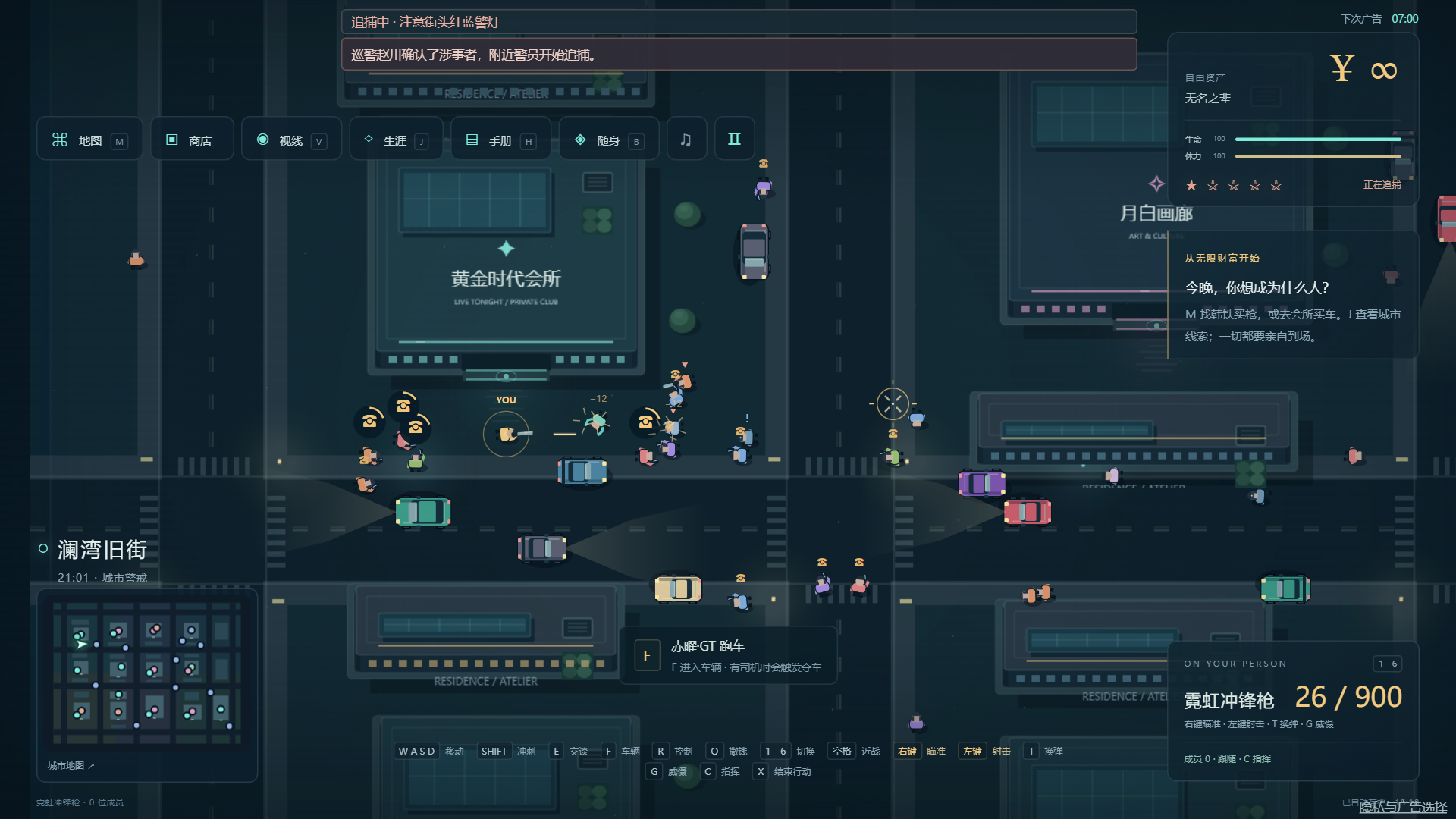Click the 霓虹冲锋枪 weapon name
The height and width of the screenshot is (819, 1456).
click(x=1229, y=700)
